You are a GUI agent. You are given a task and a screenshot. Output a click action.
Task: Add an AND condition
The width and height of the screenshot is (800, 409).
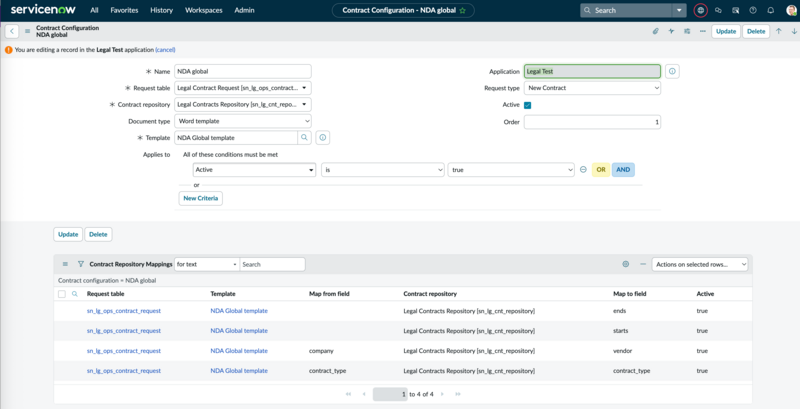point(623,170)
